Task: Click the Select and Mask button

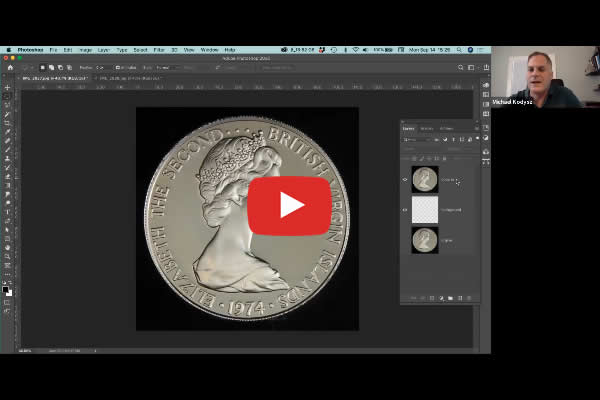Action: [x=277, y=67]
